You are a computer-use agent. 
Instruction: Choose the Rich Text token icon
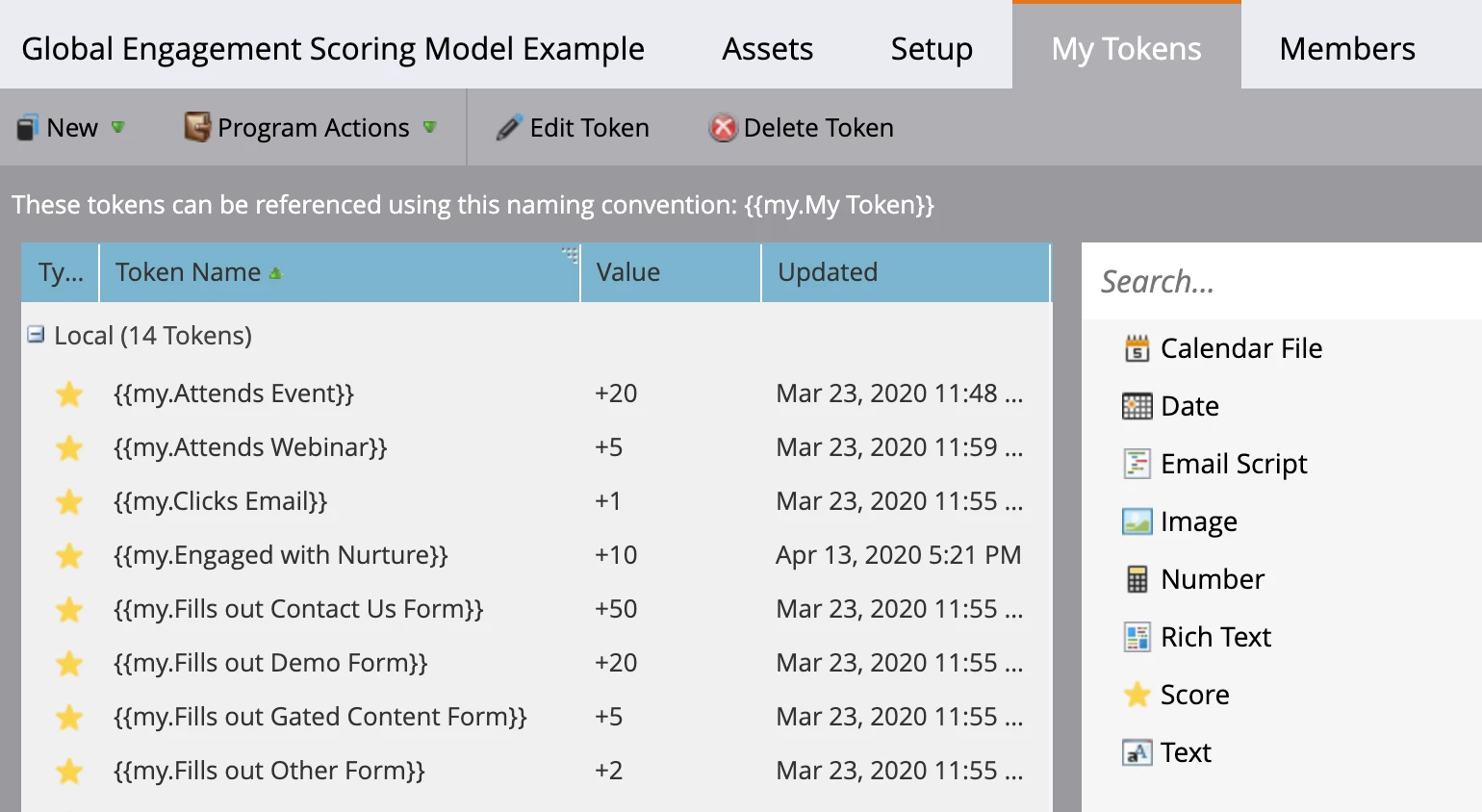click(1137, 637)
